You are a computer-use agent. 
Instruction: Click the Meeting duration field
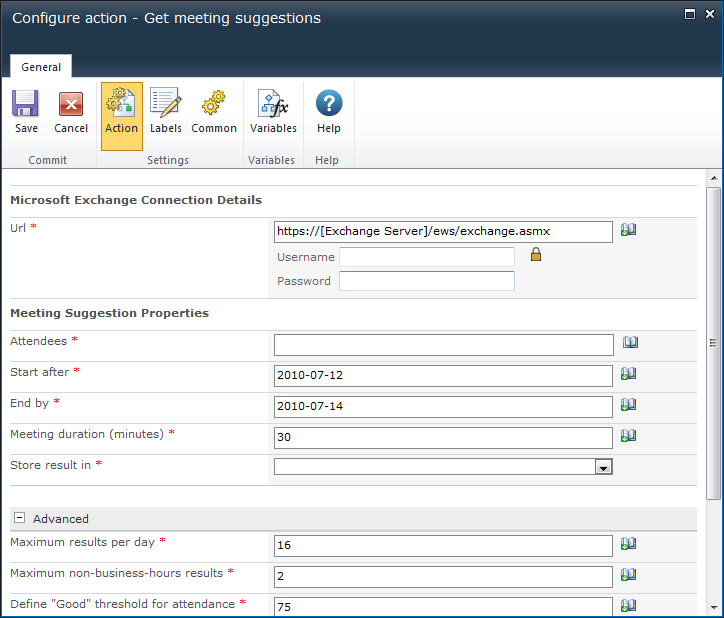click(x=443, y=438)
